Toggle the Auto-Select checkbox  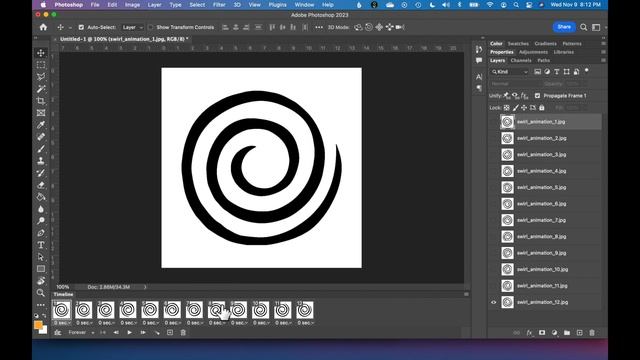(81, 27)
